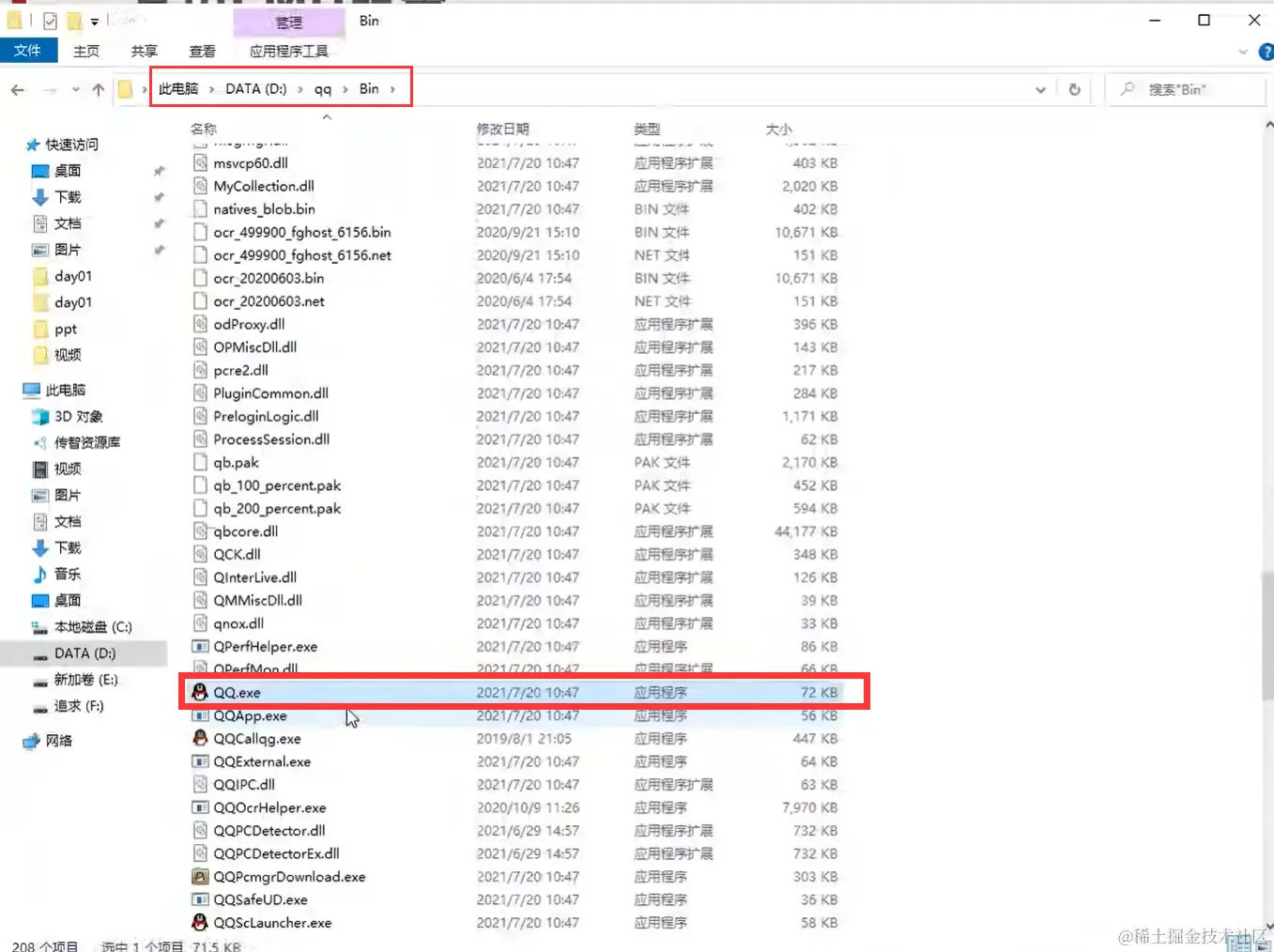
Task: Open 追求 (F:) drive
Action: point(78,705)
